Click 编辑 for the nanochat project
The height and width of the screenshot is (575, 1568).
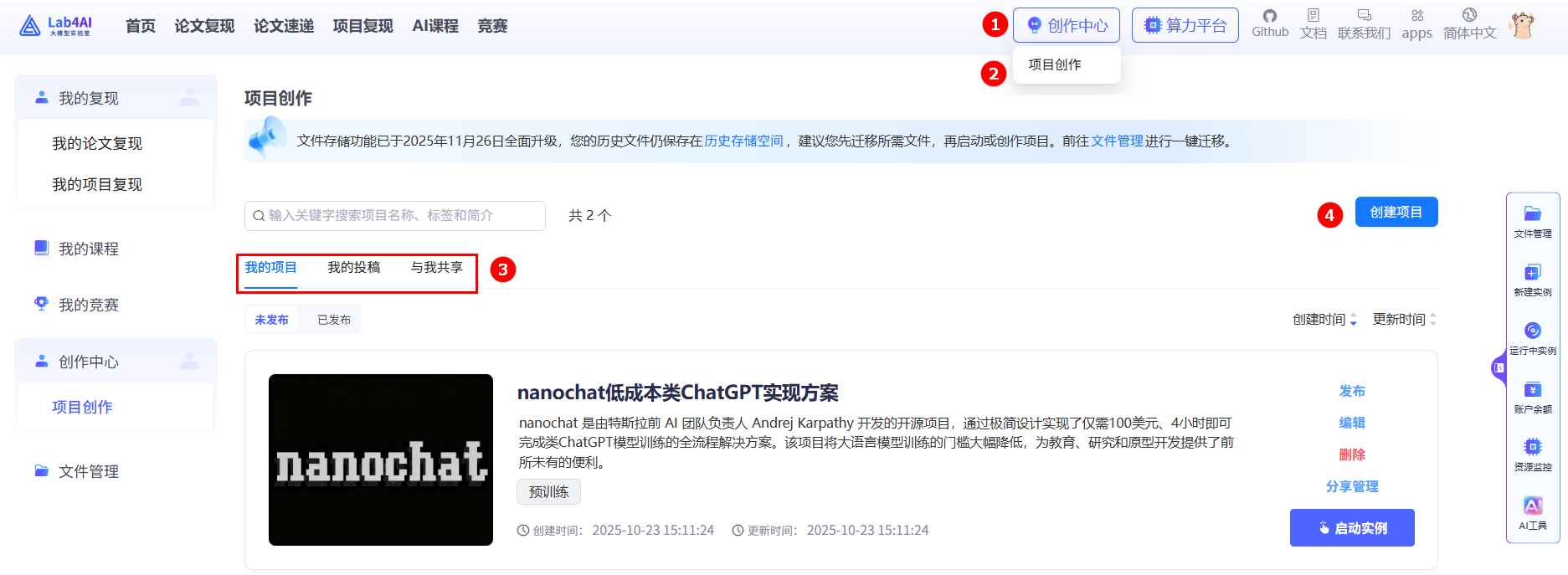click(x=1352, y=423)
